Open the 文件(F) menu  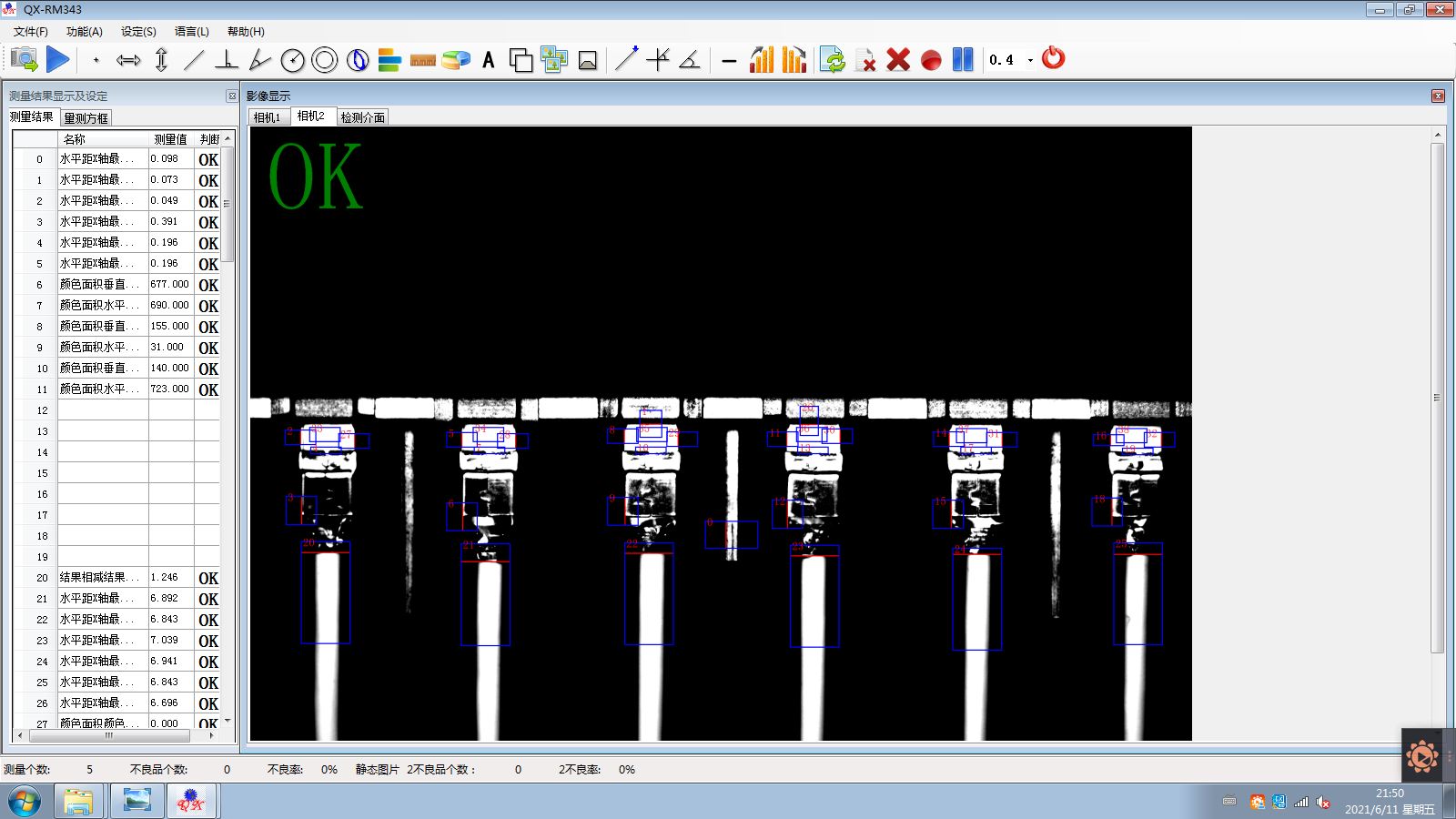point(30,32)
